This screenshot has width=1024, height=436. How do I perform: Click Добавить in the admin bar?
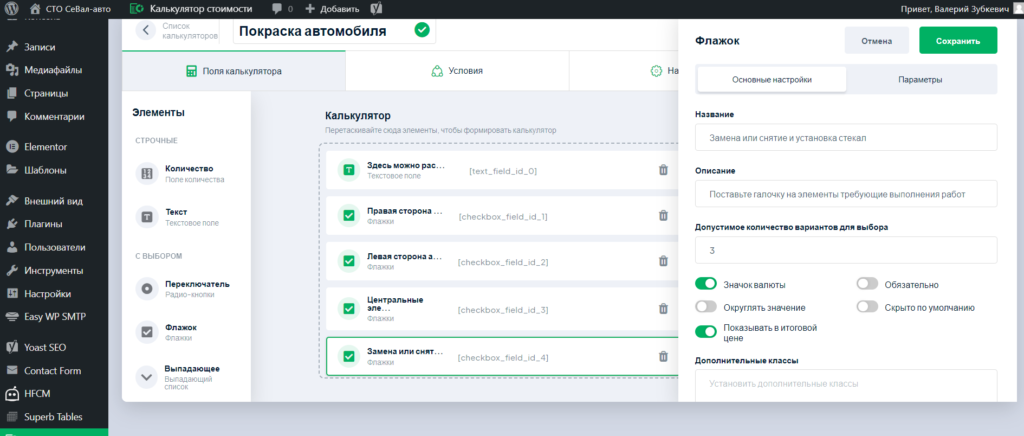pyautogui.click(x=332, y=9)
